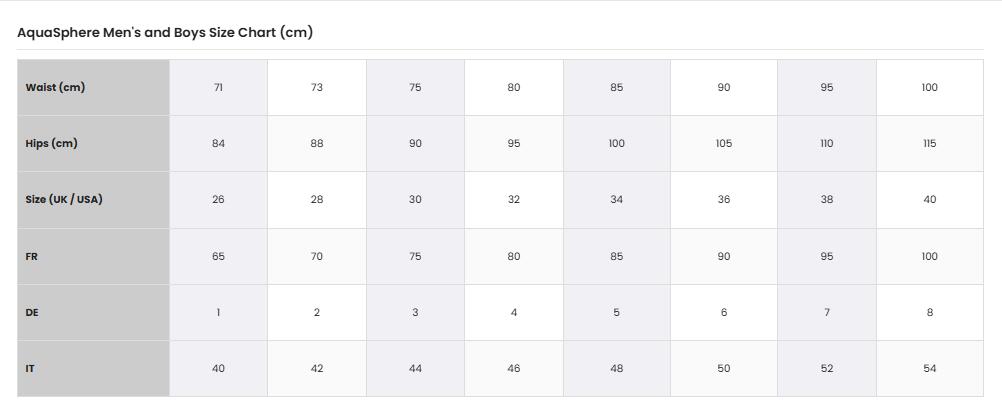The height and width of the screenshot is (419, 1002).
Task: Select UK / USA size 32 cell
Action: tap(514, 200)
